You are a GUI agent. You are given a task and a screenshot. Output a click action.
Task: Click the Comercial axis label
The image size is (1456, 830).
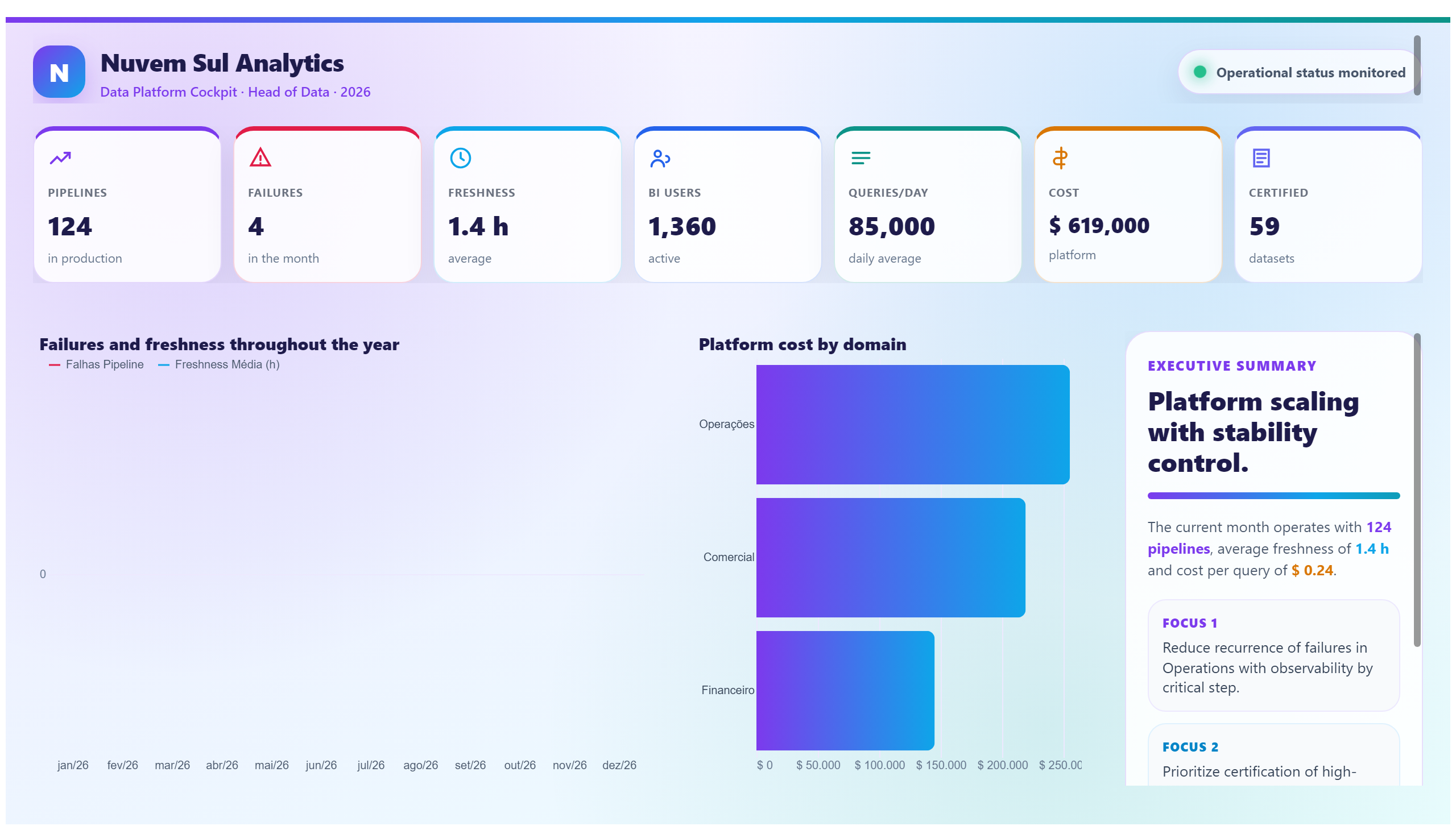(729, 557)
